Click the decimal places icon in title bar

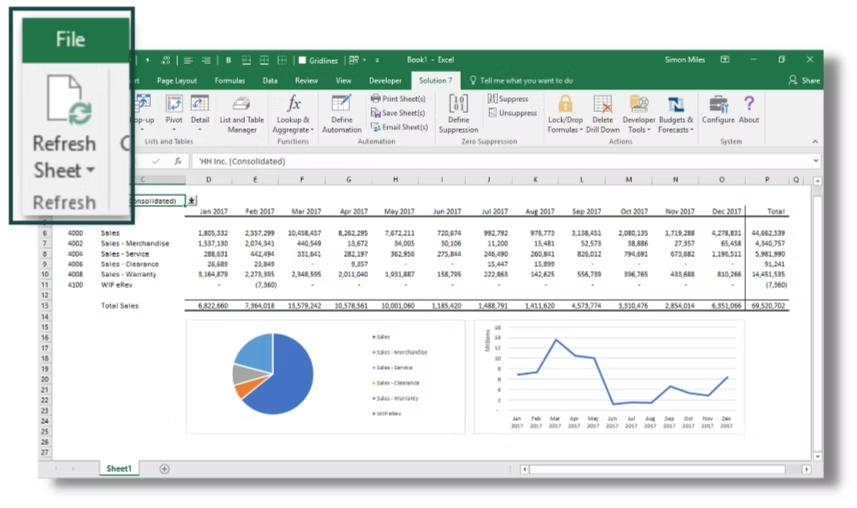[x=166, y=60]
